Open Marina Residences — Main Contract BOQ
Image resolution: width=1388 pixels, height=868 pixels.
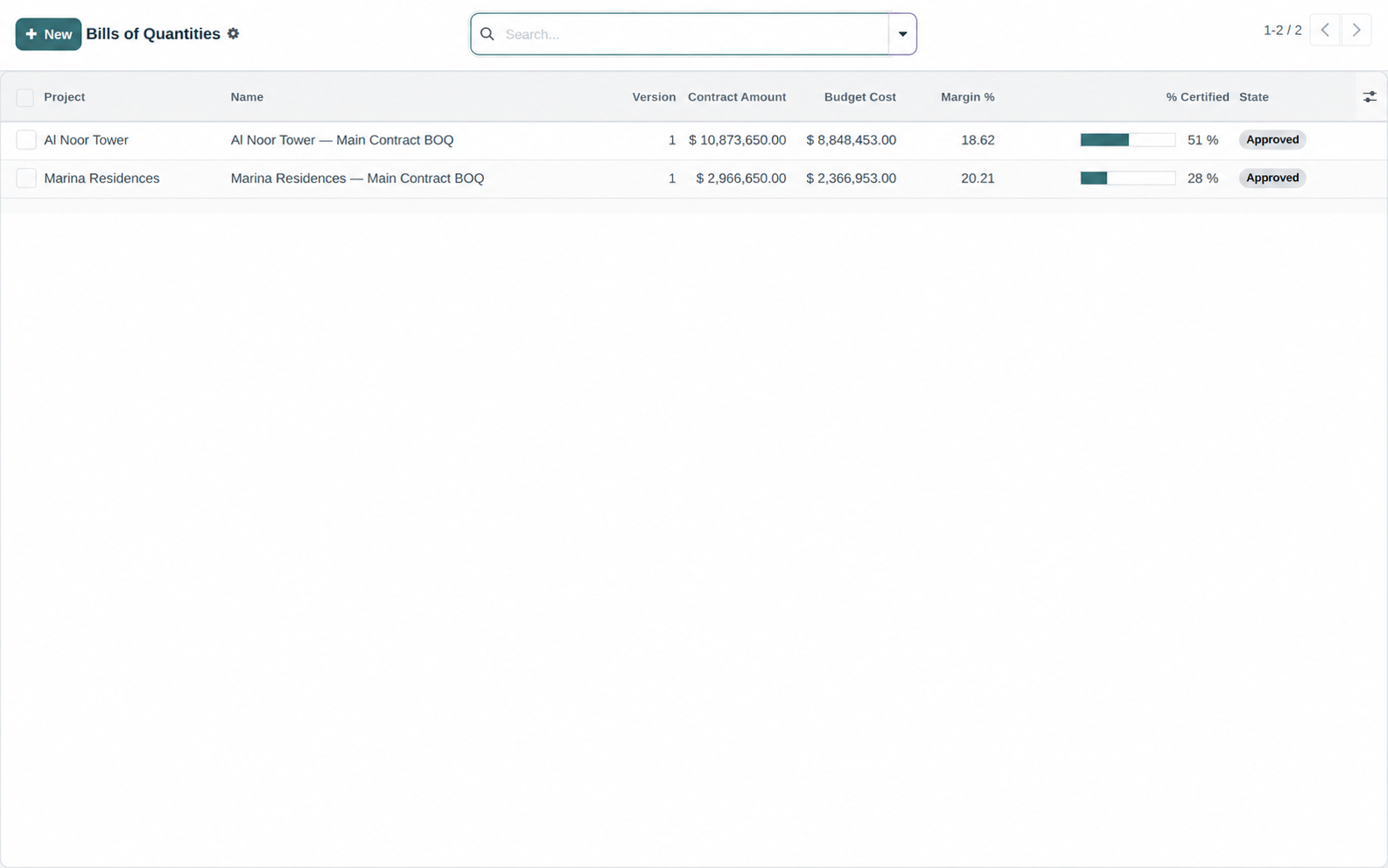pyautogui.click(x=357, y=178)
